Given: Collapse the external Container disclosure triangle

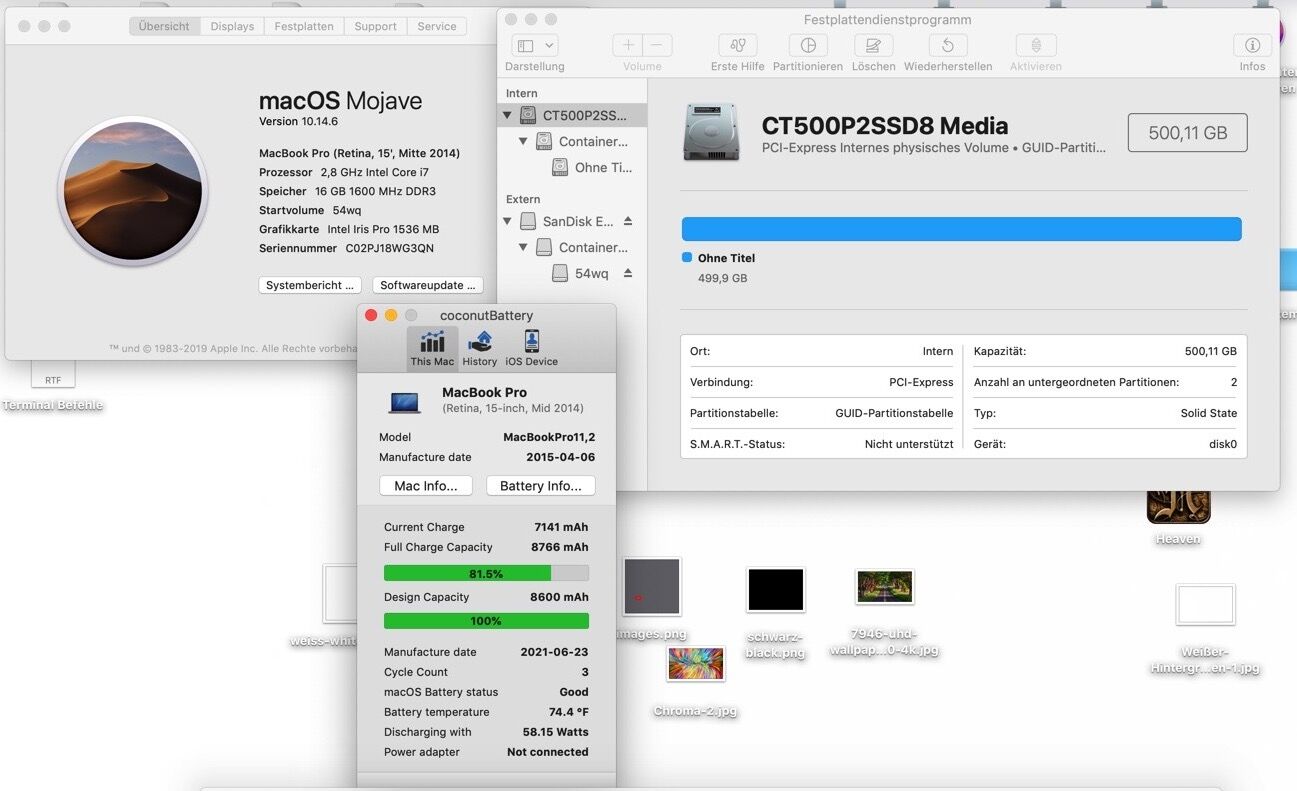Looking at the screenshot, I should point(523,247).
